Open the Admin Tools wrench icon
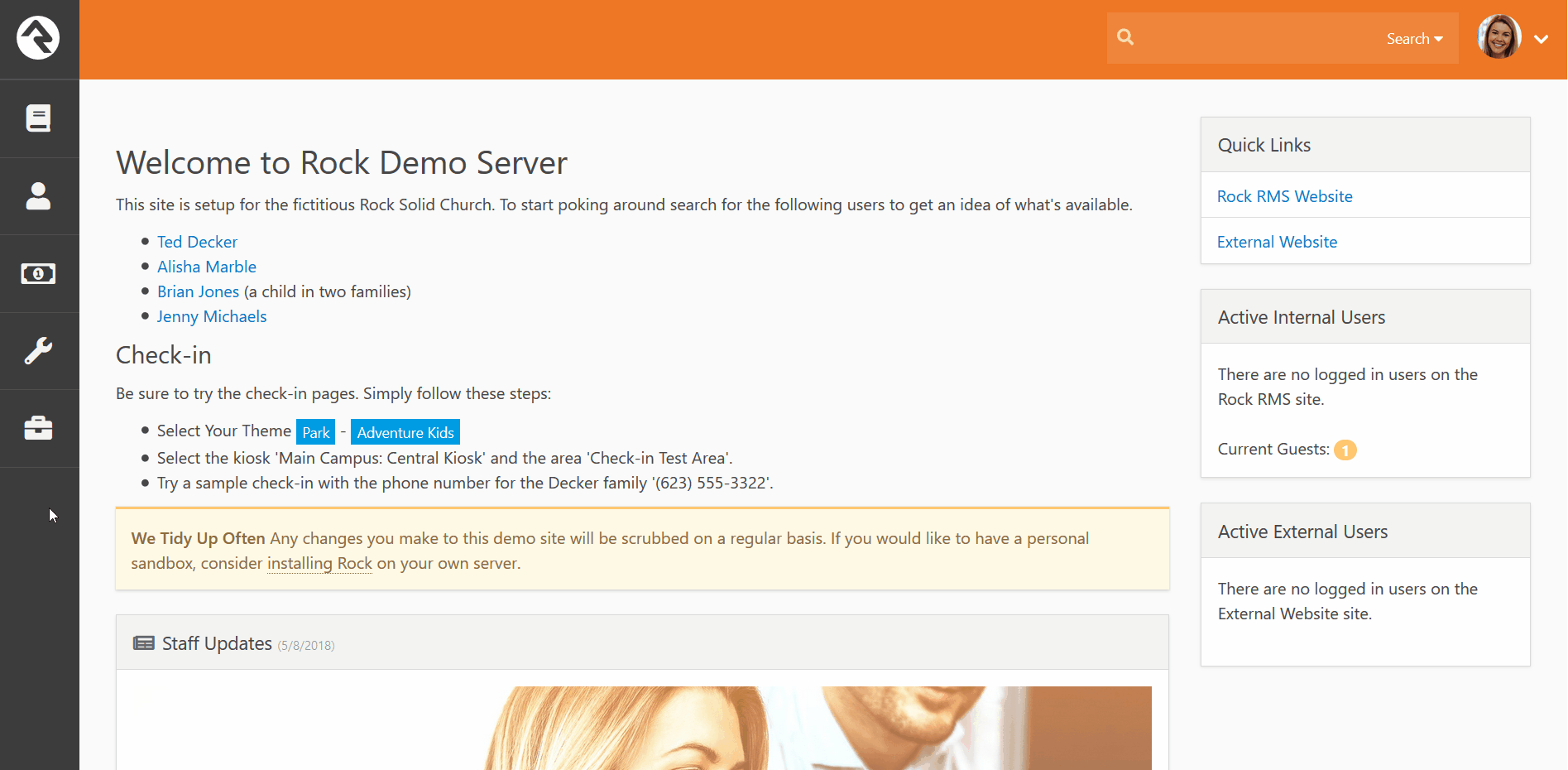The height and width of the screenshot is (770, 1568). click(x=38, y=351)
